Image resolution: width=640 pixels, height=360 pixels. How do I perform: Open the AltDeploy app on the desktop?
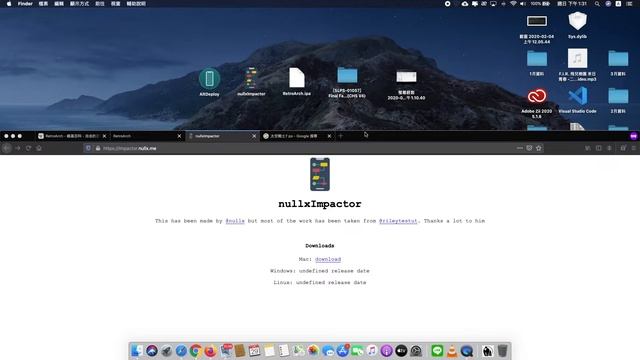(209, 79)
